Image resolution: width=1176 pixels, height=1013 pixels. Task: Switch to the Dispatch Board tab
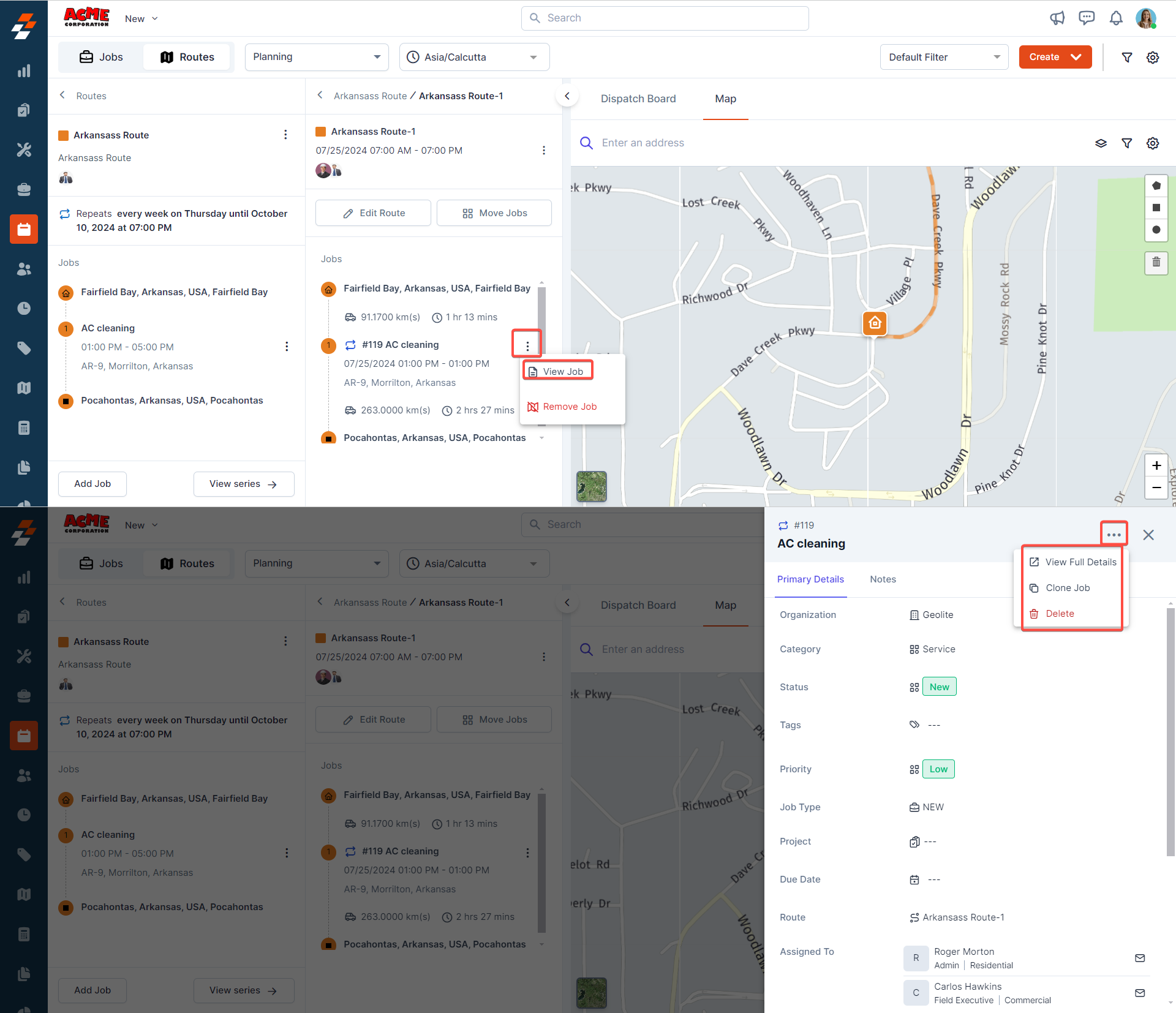click(638, 99)
